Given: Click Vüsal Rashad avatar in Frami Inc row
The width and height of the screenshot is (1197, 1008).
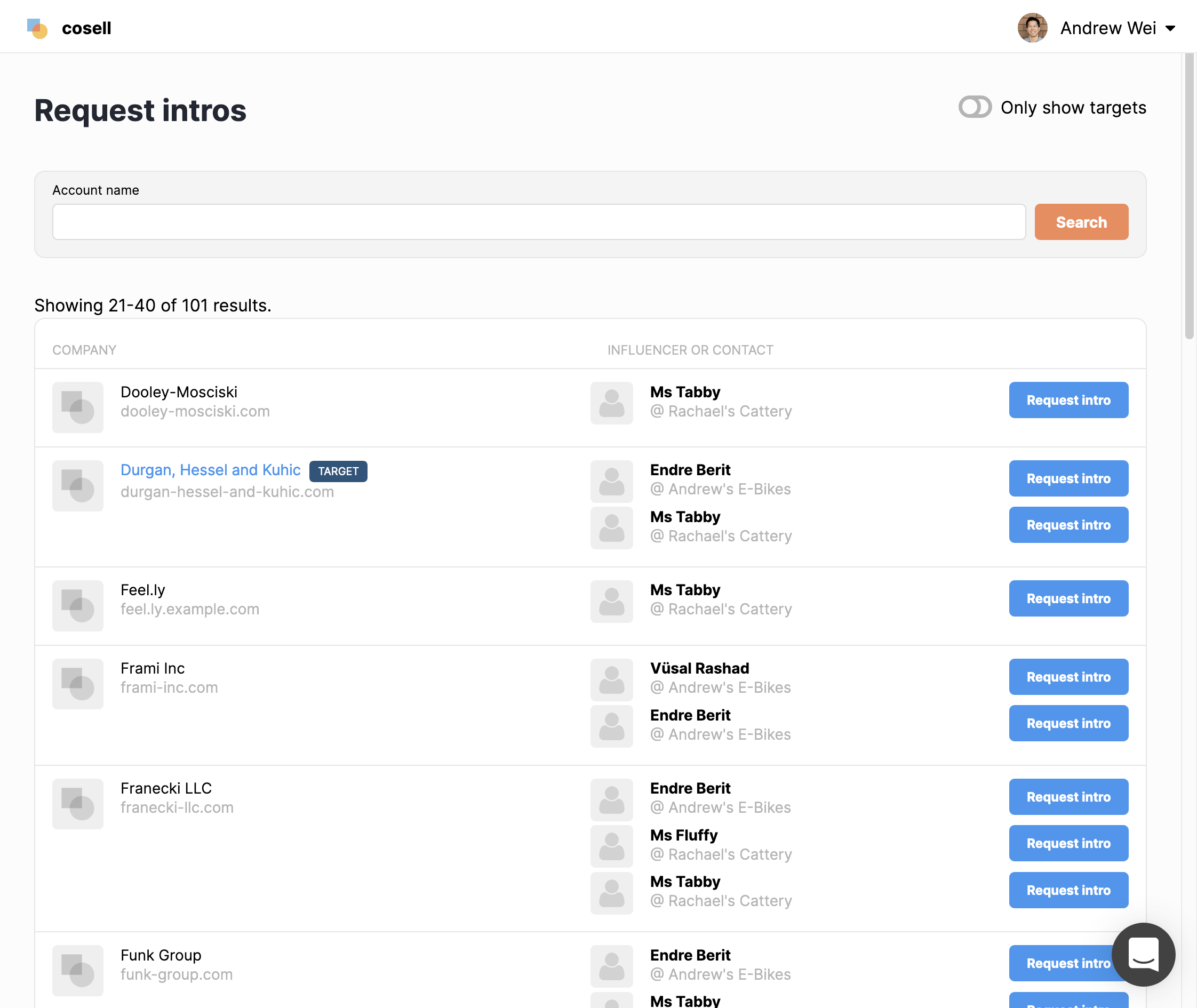Looking at the screenshot, I should pos(611,679).
